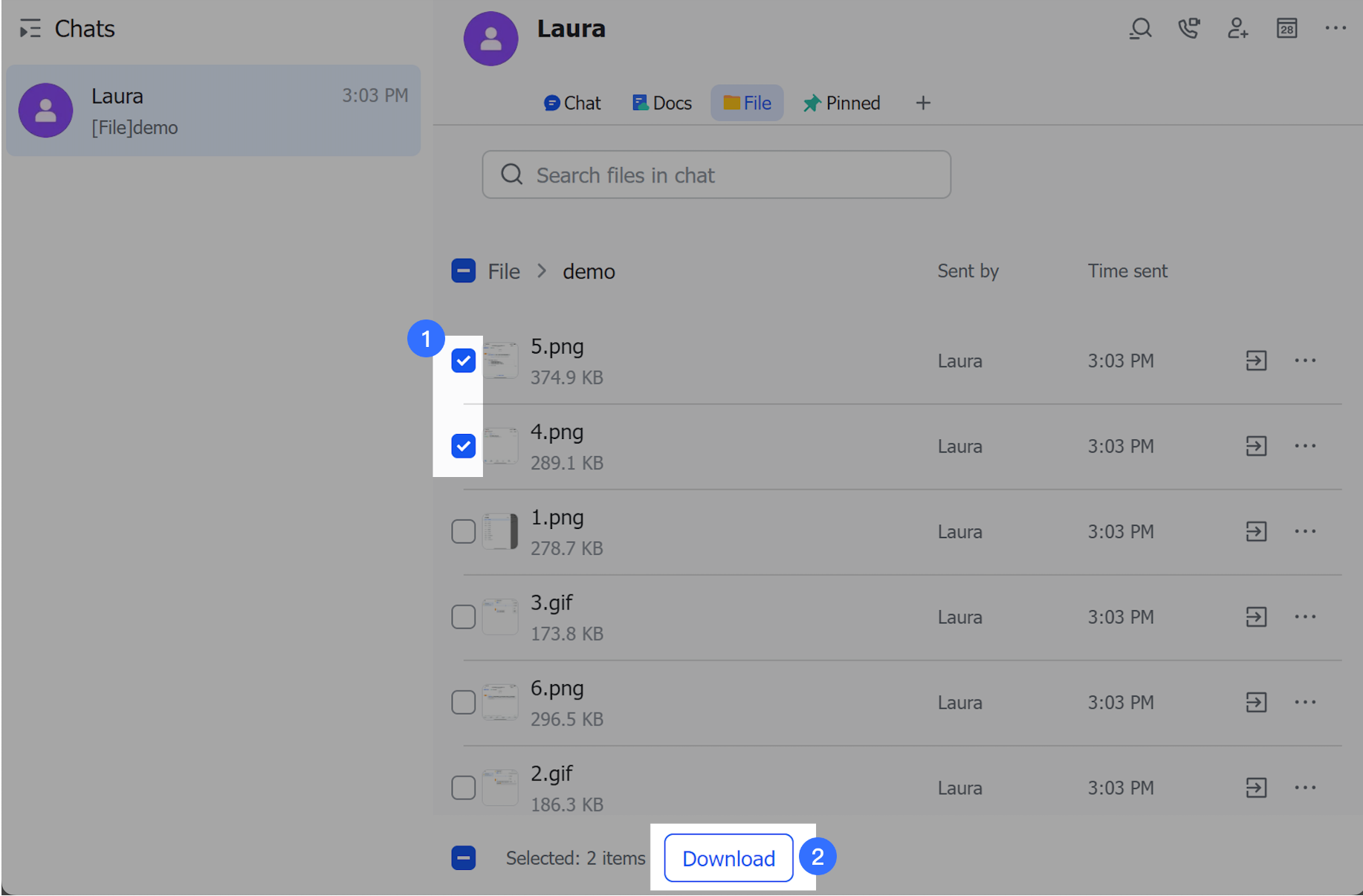The width and height of the screenshot is (1363, 896).
Task: Switch to the Docs tab
Action: [x=662, y=103]
